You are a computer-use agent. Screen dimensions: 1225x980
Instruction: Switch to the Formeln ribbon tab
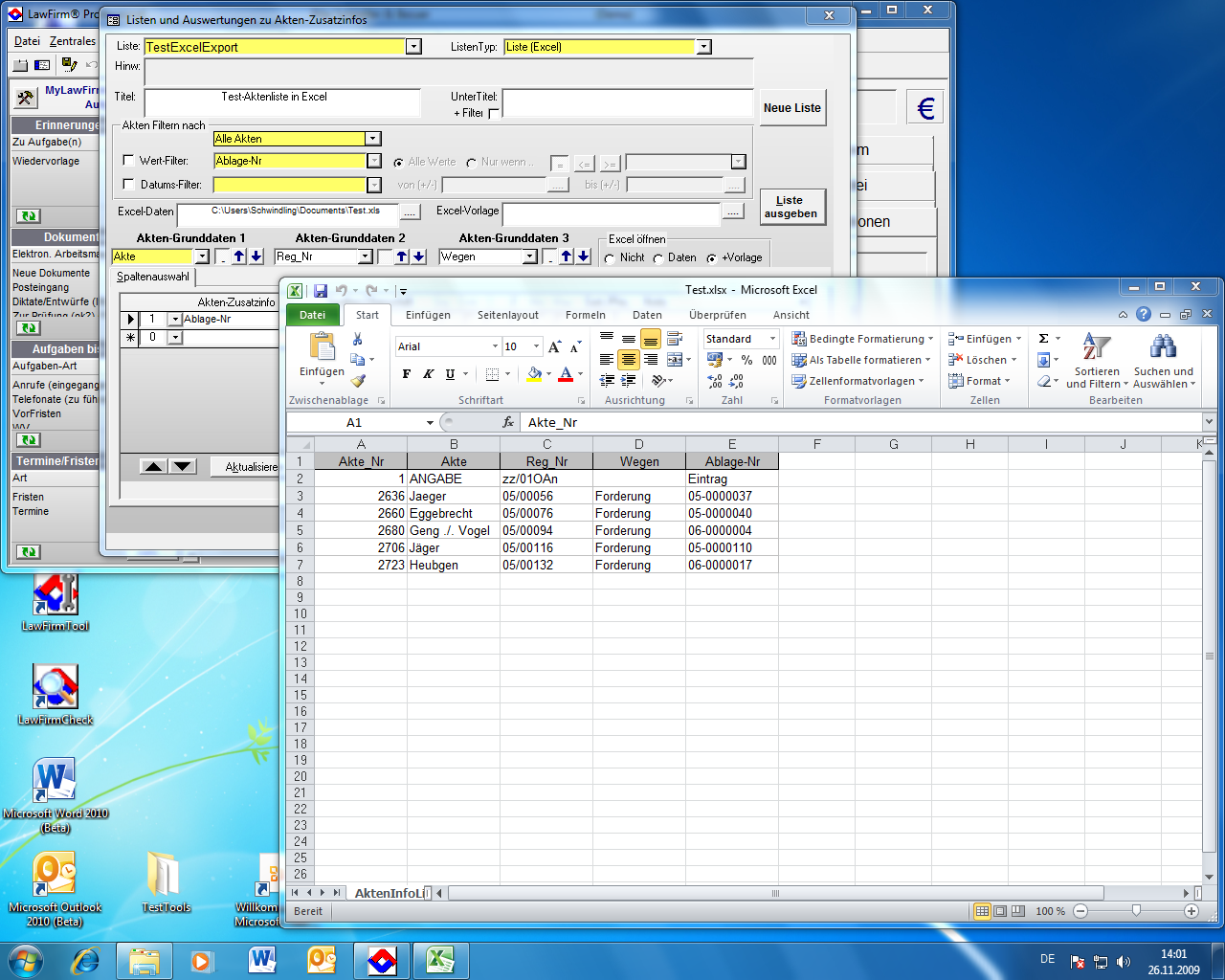pos(585,315)
